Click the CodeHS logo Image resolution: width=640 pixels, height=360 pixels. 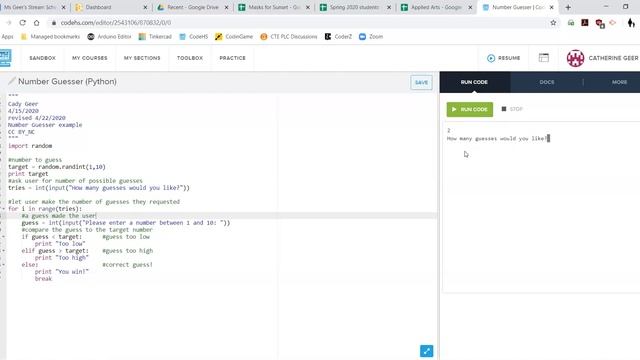6,58
